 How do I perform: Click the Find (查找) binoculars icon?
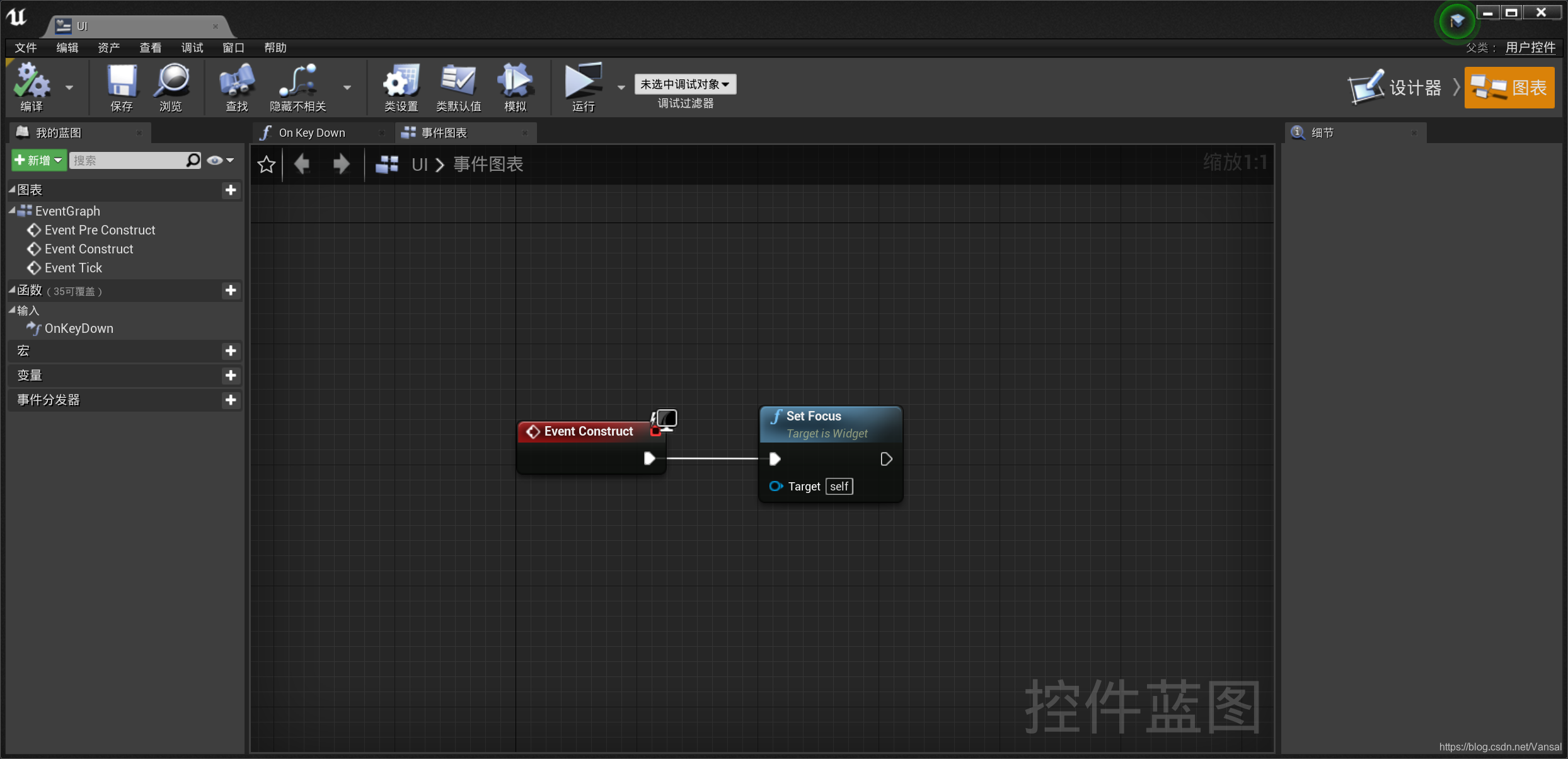(x=237, y=87)
